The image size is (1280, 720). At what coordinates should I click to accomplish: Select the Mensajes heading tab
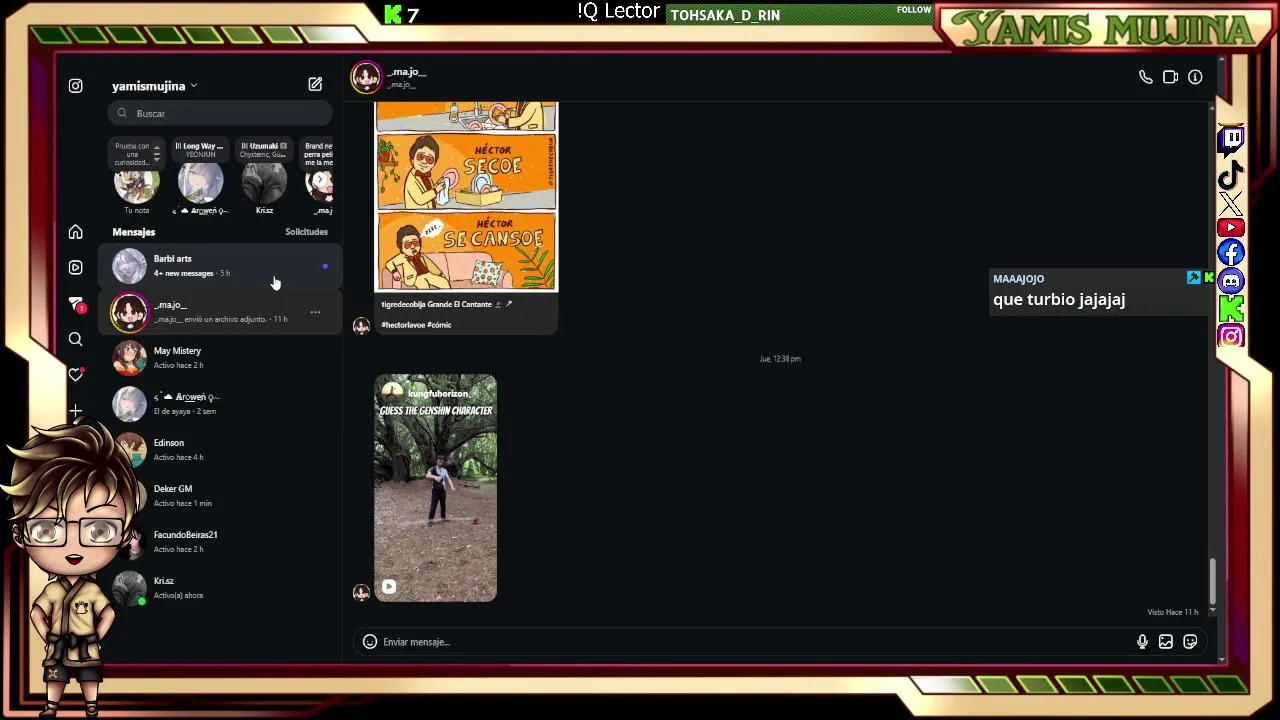(x=134, y=232)
